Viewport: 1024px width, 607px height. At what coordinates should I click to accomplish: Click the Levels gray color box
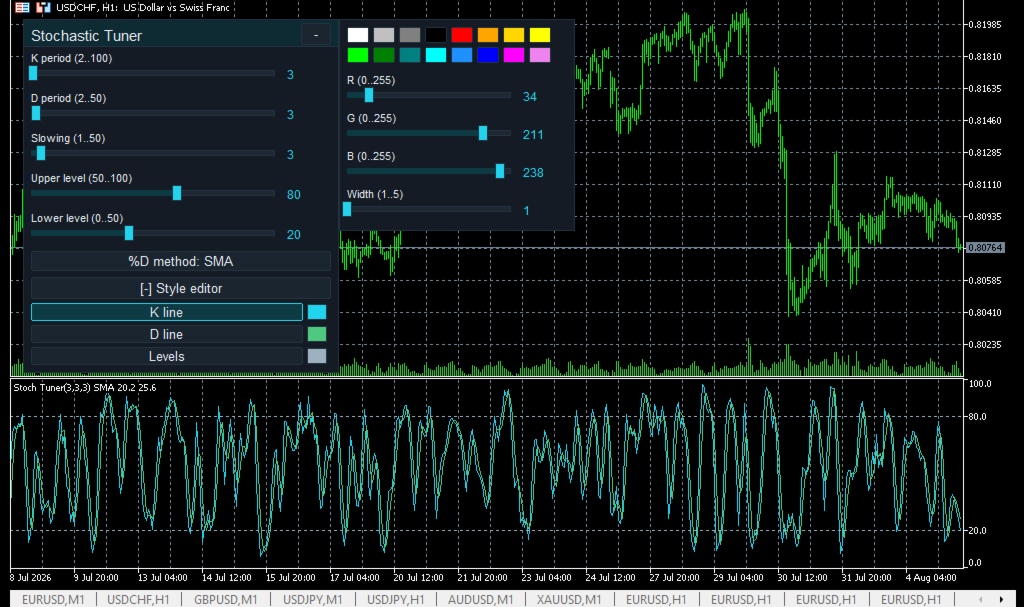tap(317, 356)
